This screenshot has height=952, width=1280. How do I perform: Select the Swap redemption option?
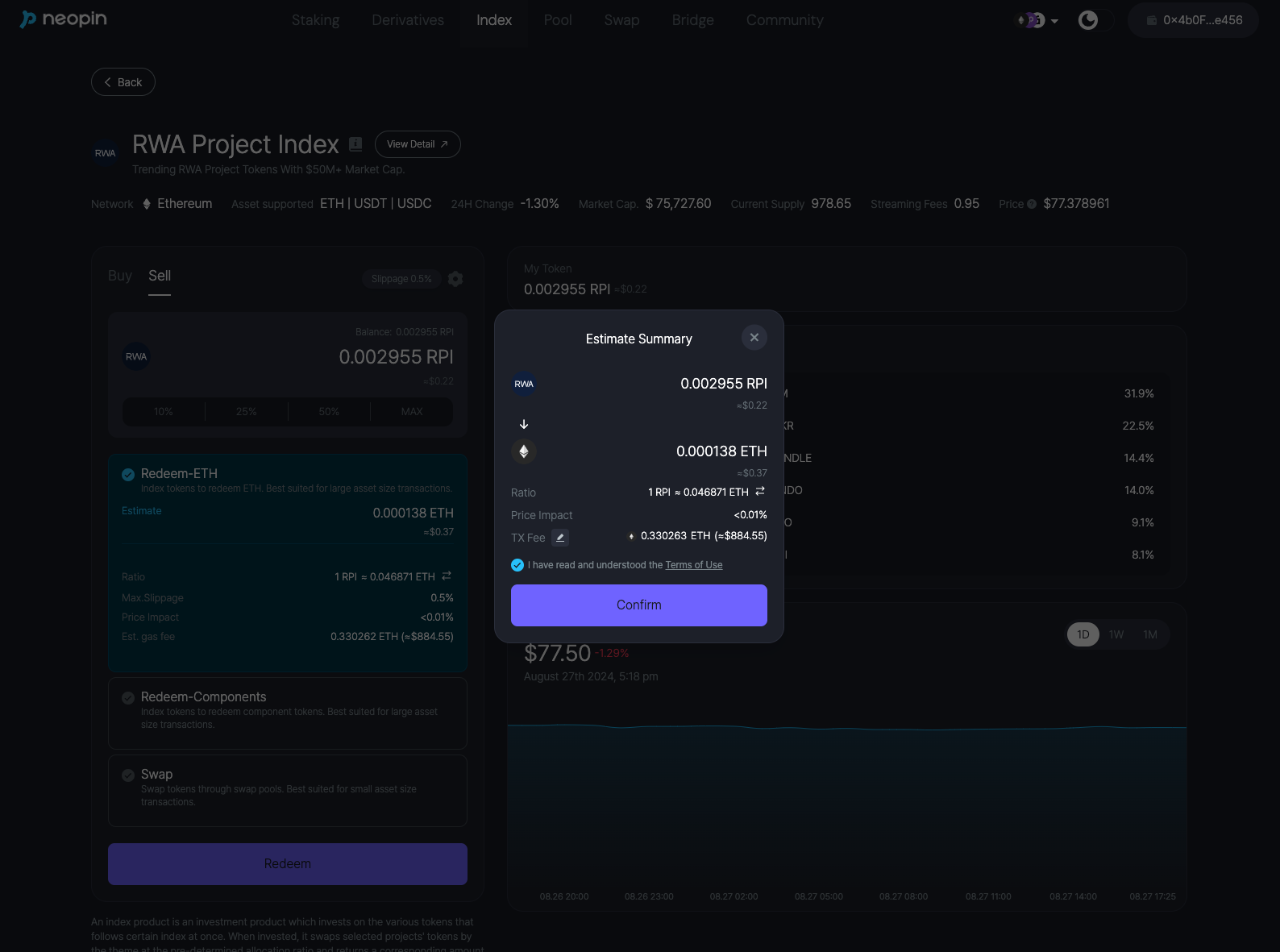point(128,775)
